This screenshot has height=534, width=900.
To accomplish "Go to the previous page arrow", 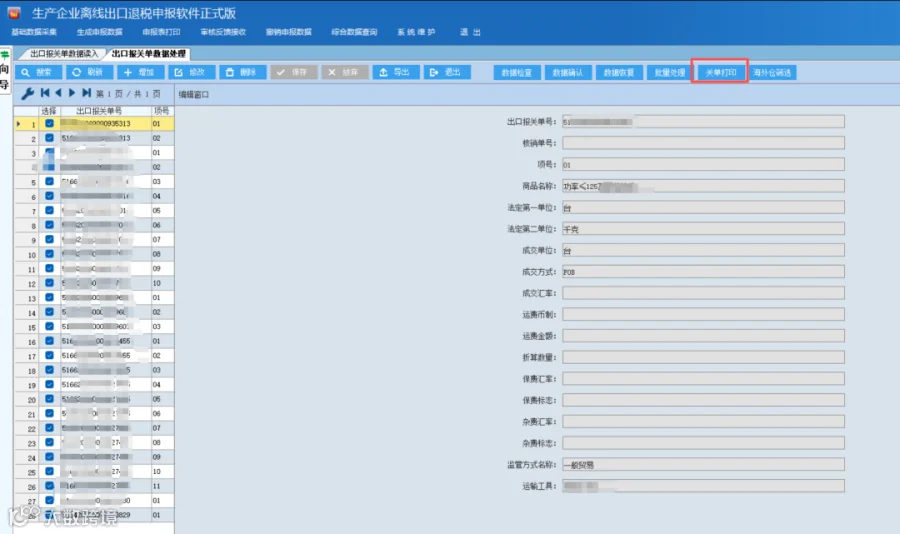I will click(x=58, y=93).
